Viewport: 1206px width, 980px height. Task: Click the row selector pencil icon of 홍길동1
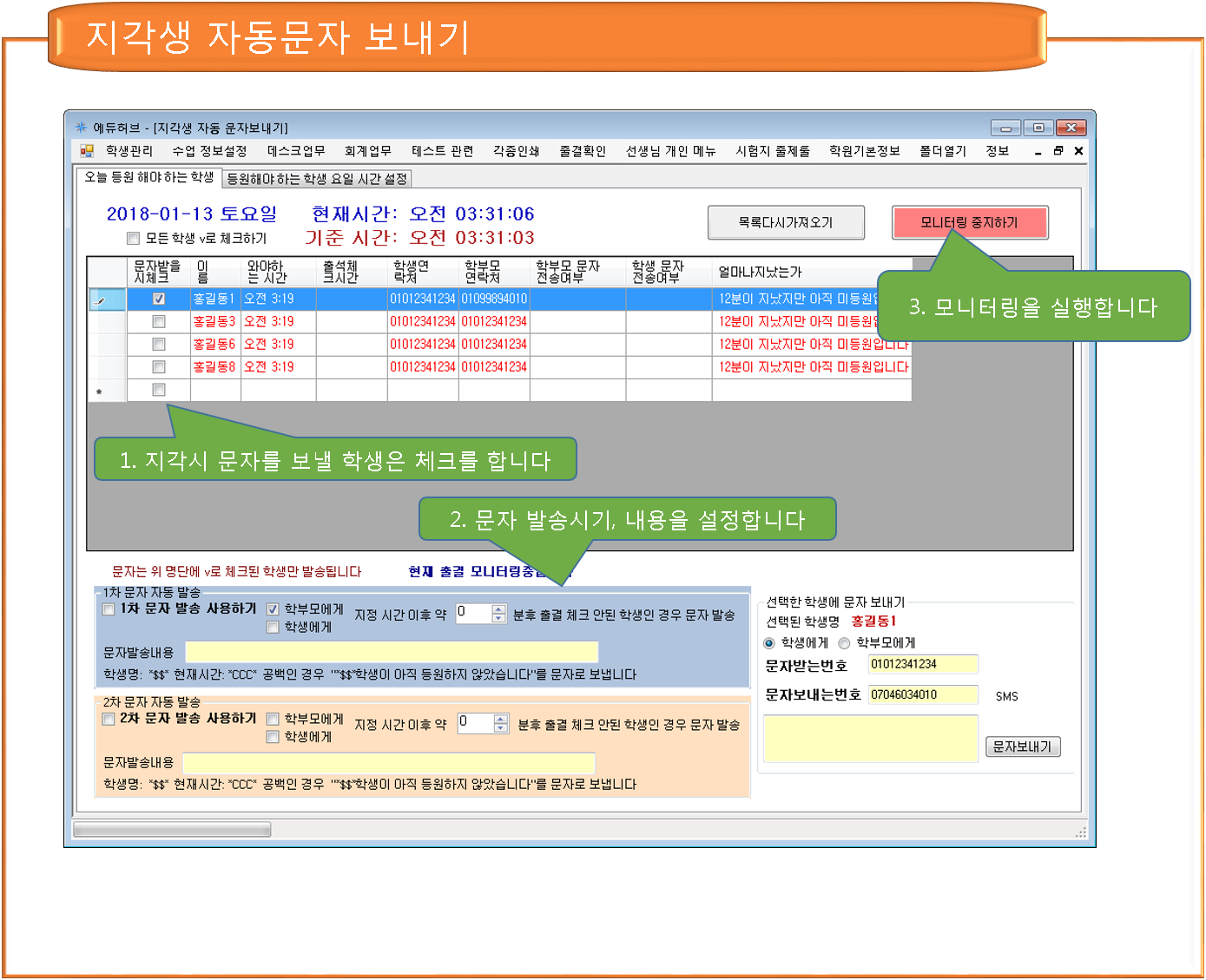100,299
